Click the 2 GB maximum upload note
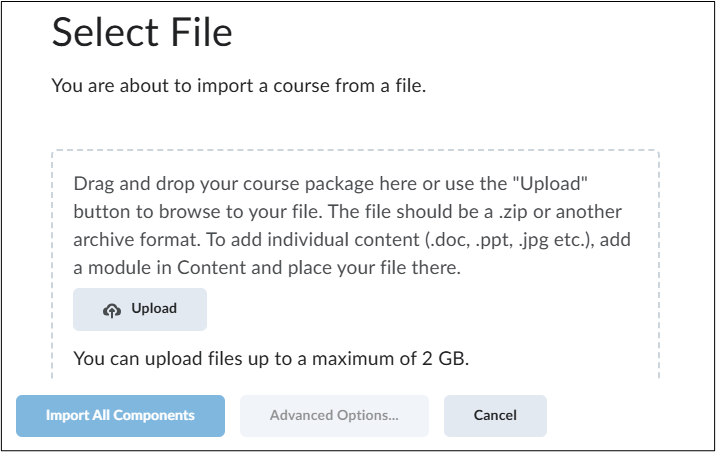Image resolution: width=716 pixels, height=452 pixels. pyautogui.click(x=271, y=359)
